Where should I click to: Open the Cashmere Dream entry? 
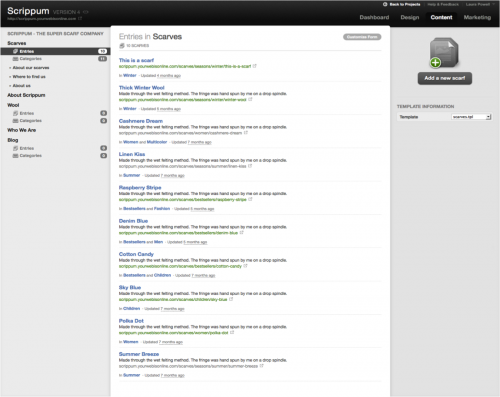pyautogui.click(x=141, y=121)
